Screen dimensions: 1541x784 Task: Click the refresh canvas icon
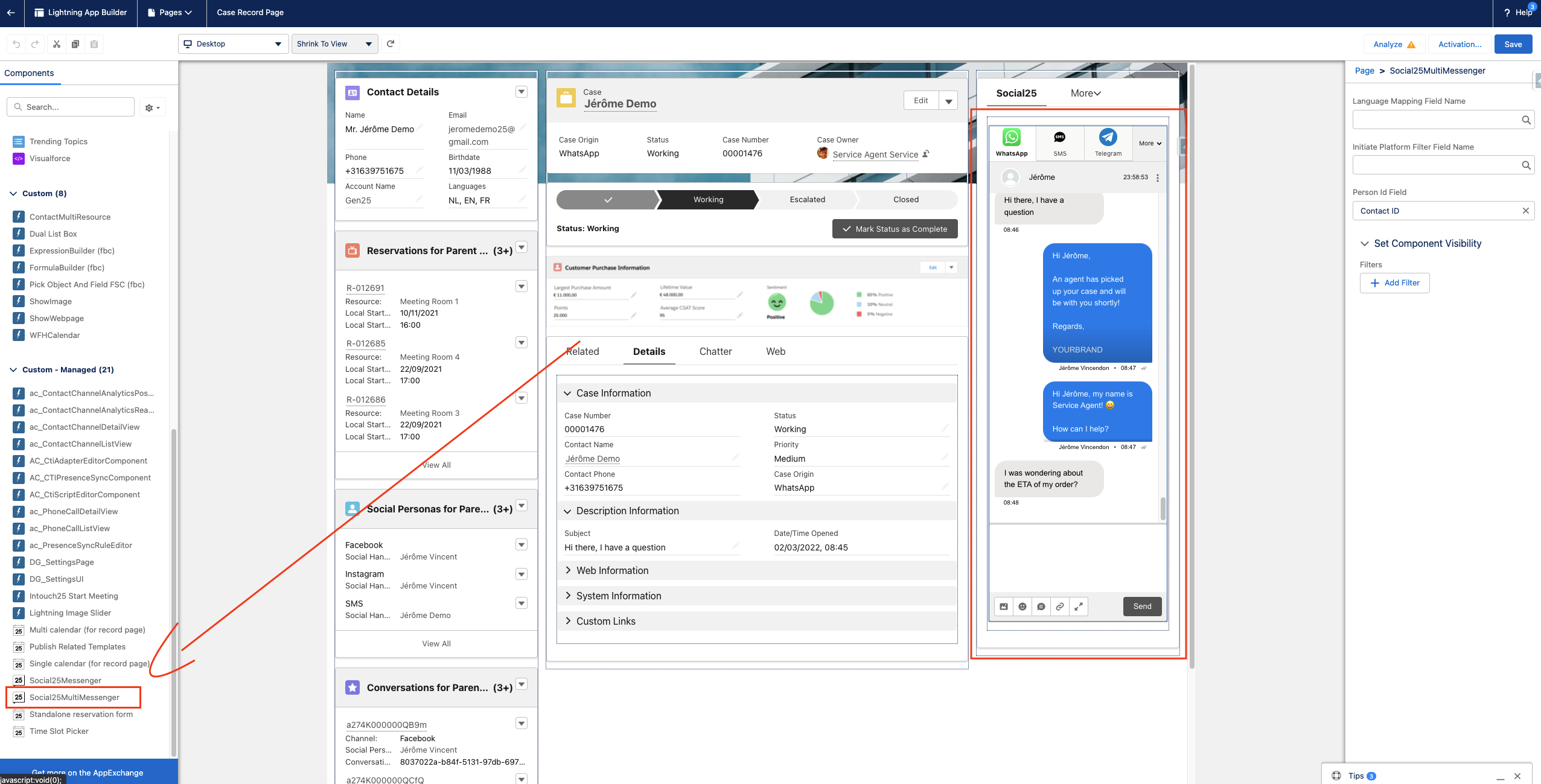click(391, 44)
